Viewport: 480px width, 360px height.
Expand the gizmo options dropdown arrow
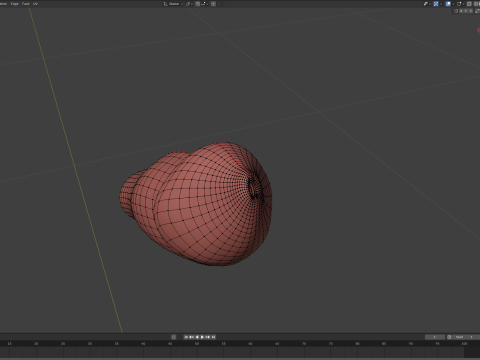[441, 4]
